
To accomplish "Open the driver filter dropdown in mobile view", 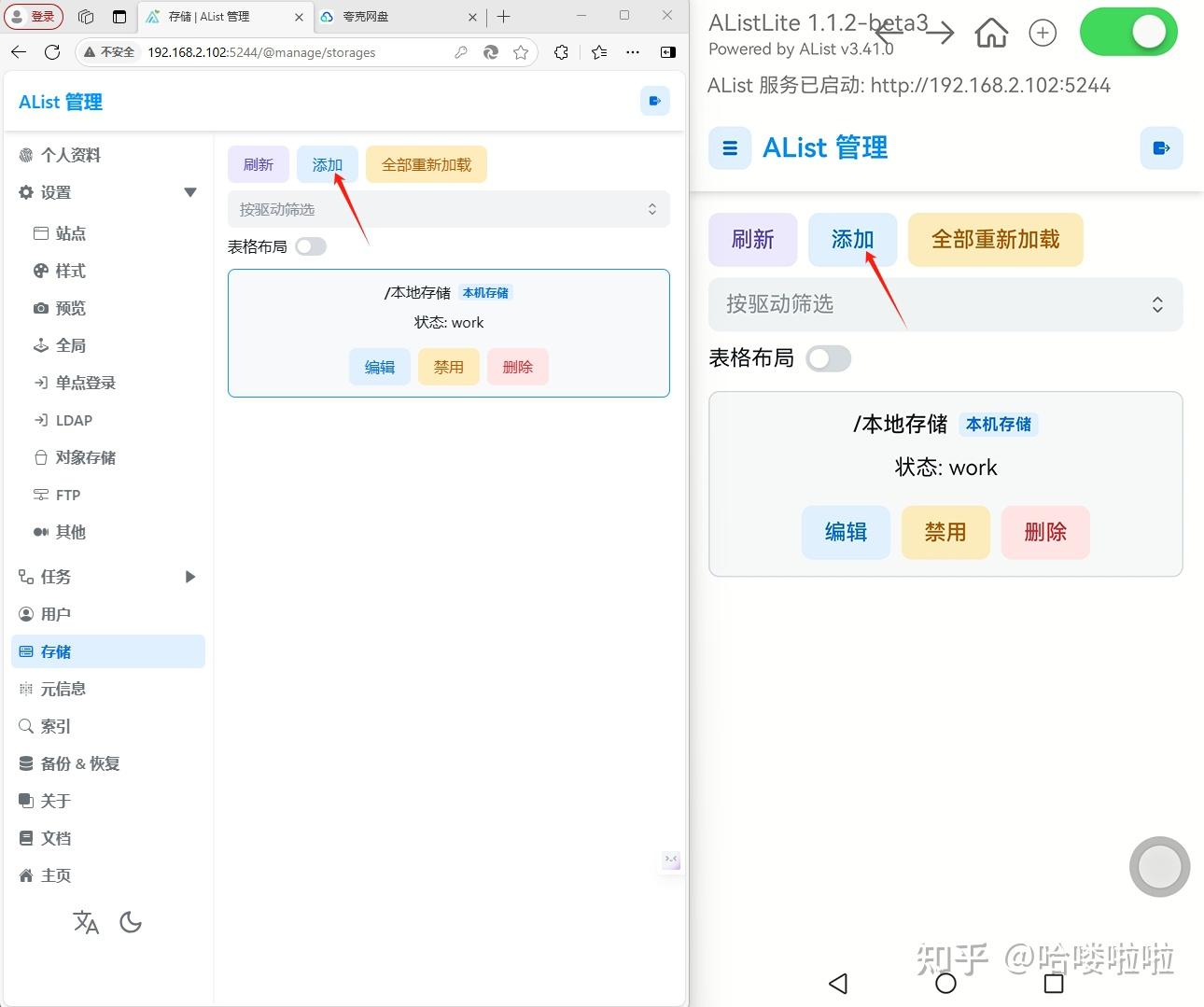I will click(x=945, y=304).
